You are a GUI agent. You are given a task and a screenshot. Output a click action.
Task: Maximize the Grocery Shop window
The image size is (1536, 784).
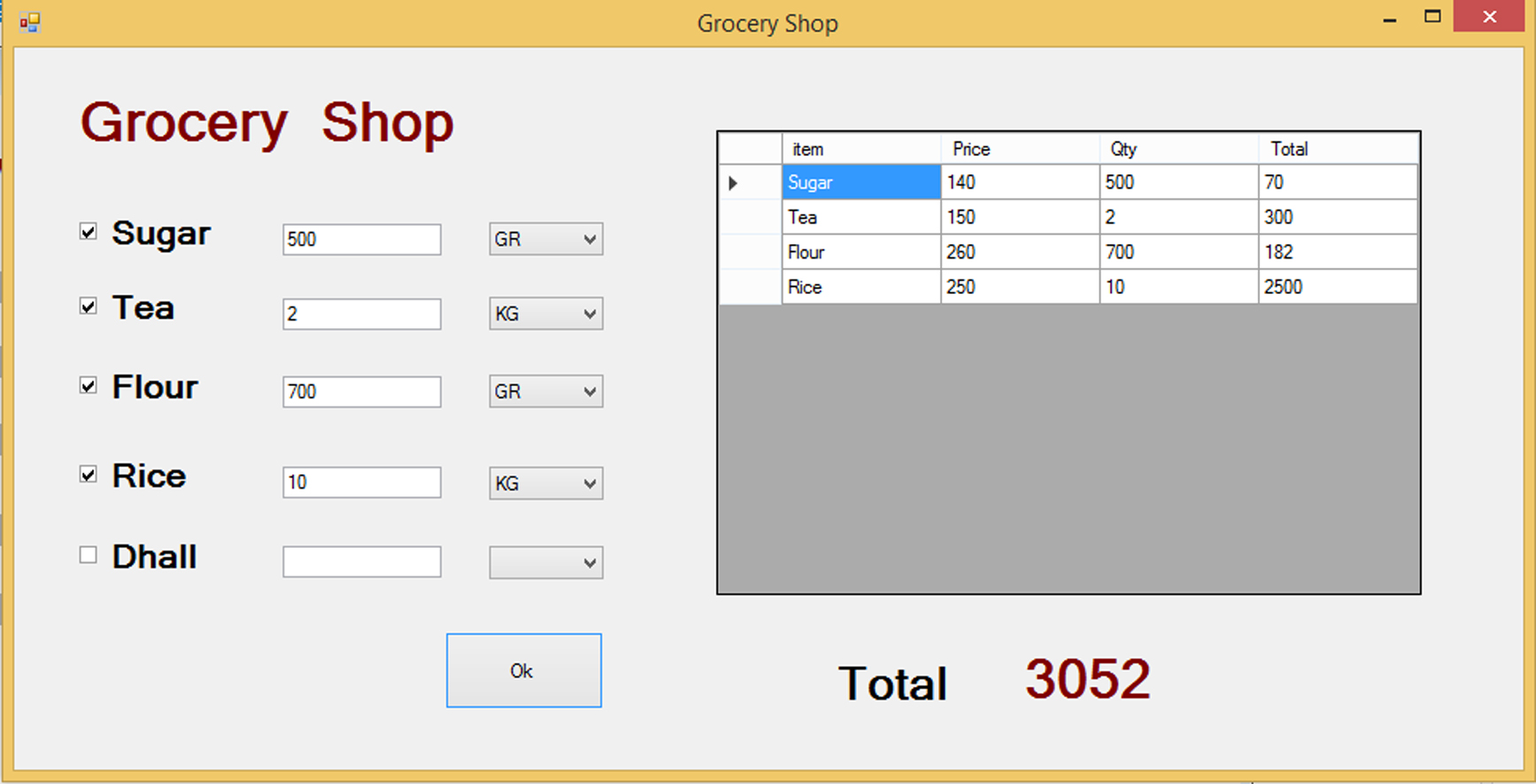click(1432, 17)
